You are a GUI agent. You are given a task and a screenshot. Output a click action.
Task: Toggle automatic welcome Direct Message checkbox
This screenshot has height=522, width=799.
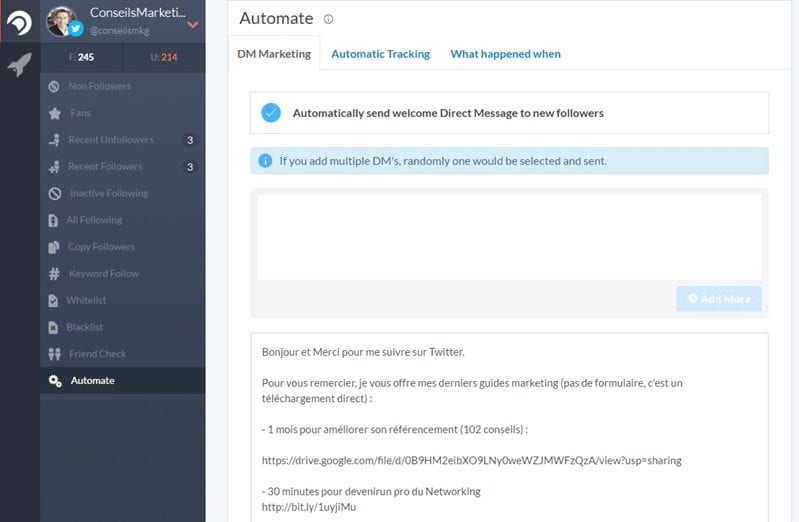271,113
